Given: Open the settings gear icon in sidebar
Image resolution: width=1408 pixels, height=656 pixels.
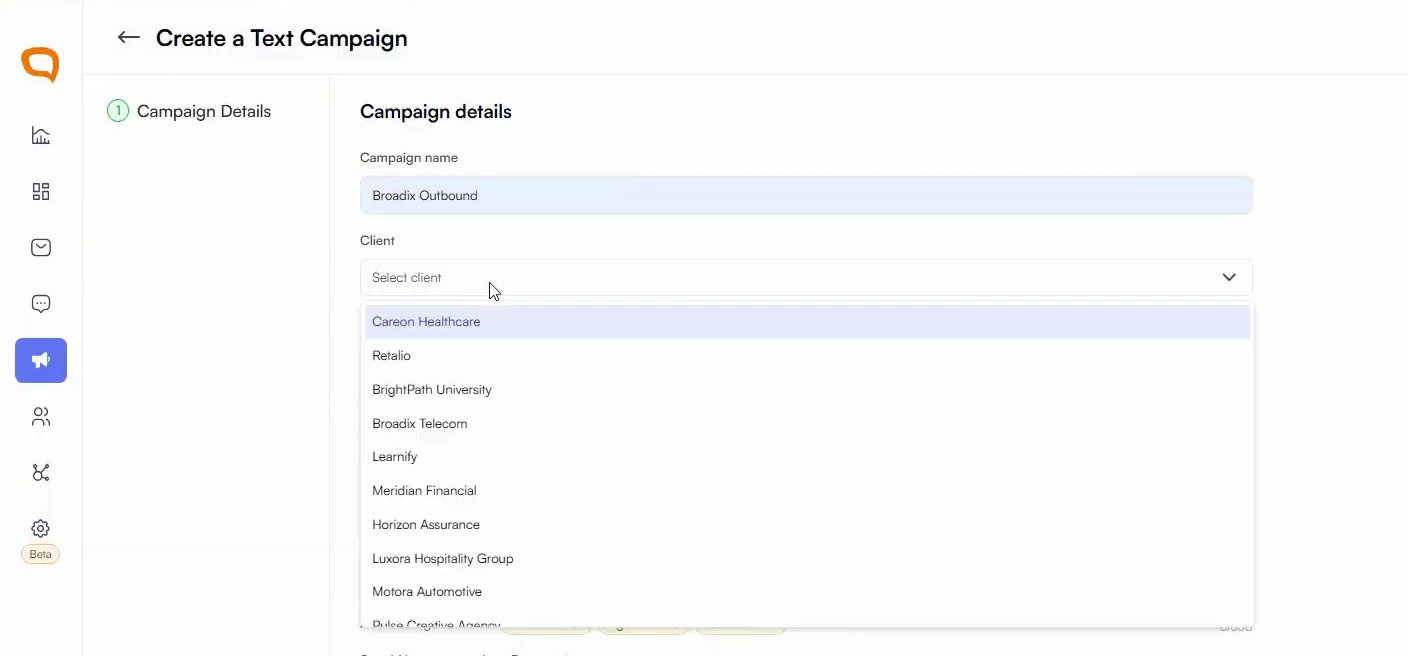Looking at the screenshot, I should (x=41, y=528).
